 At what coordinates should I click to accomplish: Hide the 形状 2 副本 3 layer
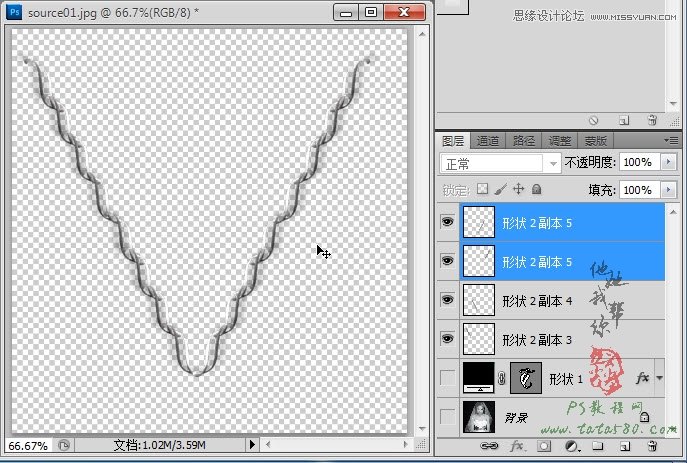tap(447, 339)
